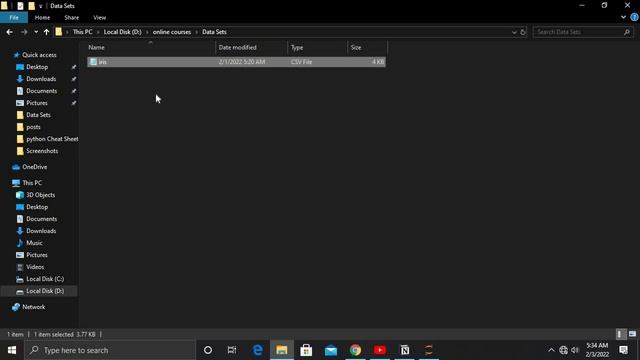Open Videos folder under This PC
This screenshot has height=360, width=640.
coord(35,267)
